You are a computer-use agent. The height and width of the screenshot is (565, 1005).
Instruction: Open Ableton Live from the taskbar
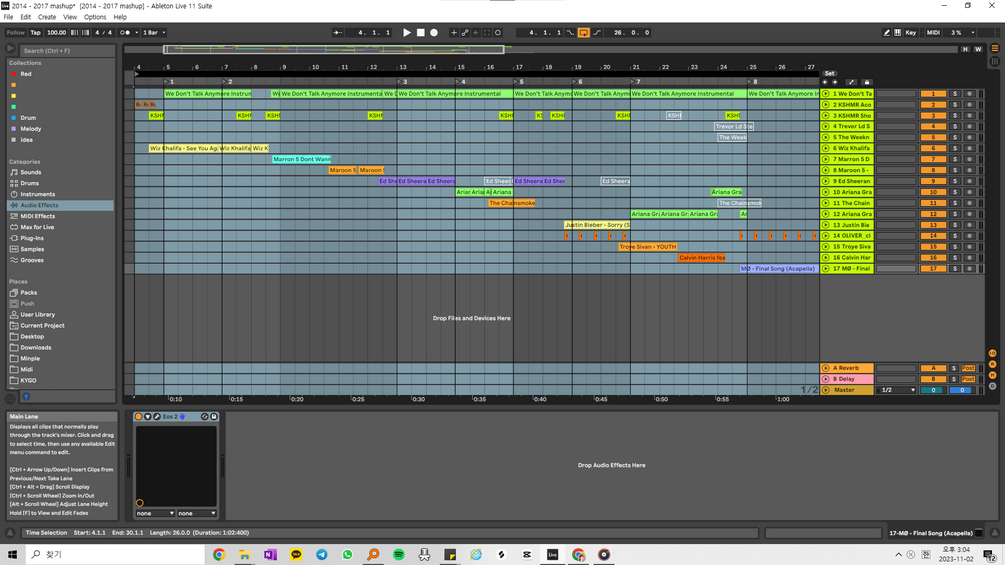click(x=552, y=555)
